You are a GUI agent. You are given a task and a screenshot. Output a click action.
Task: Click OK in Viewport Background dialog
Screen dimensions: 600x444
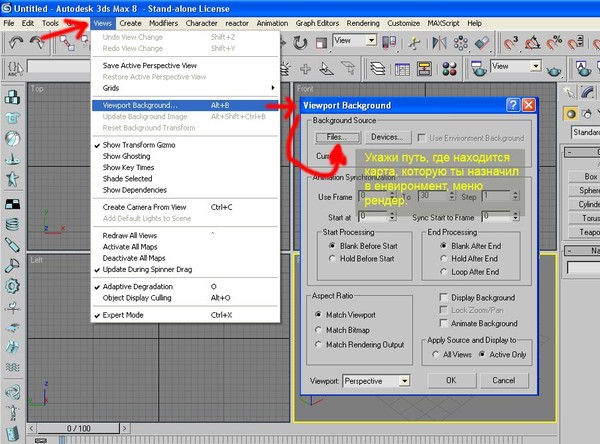pos(452,380)
